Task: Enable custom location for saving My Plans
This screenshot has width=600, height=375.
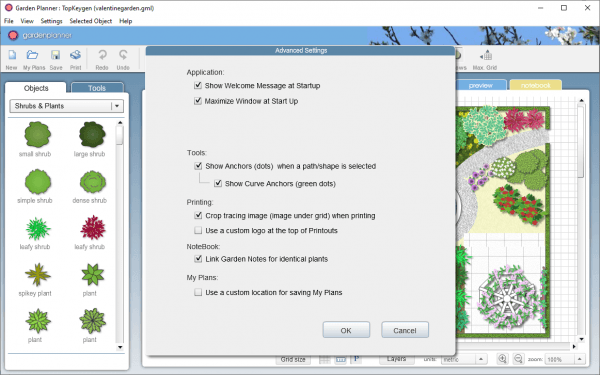Action: [198, 292]
